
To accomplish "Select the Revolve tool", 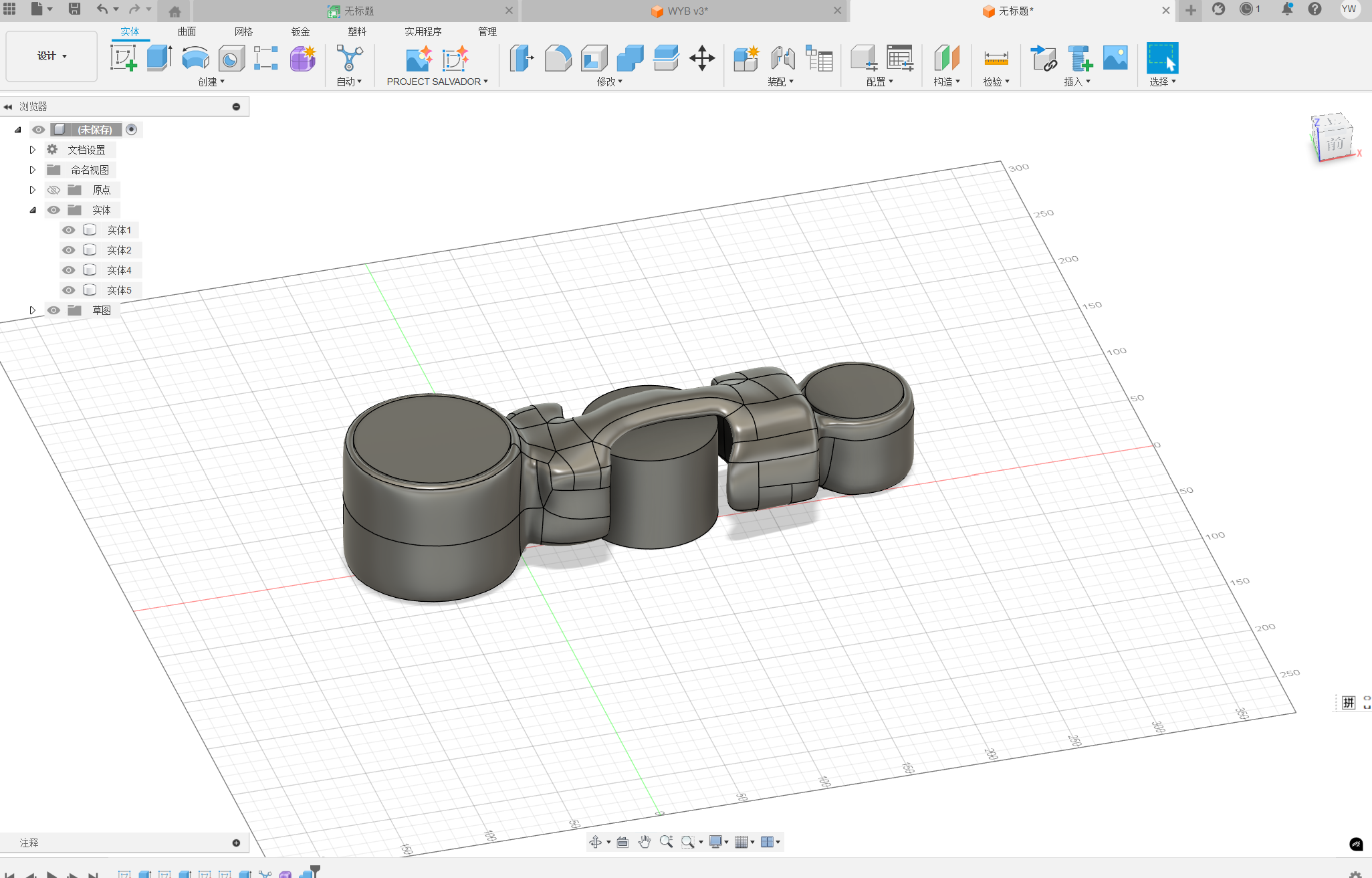I will point(195,58).
